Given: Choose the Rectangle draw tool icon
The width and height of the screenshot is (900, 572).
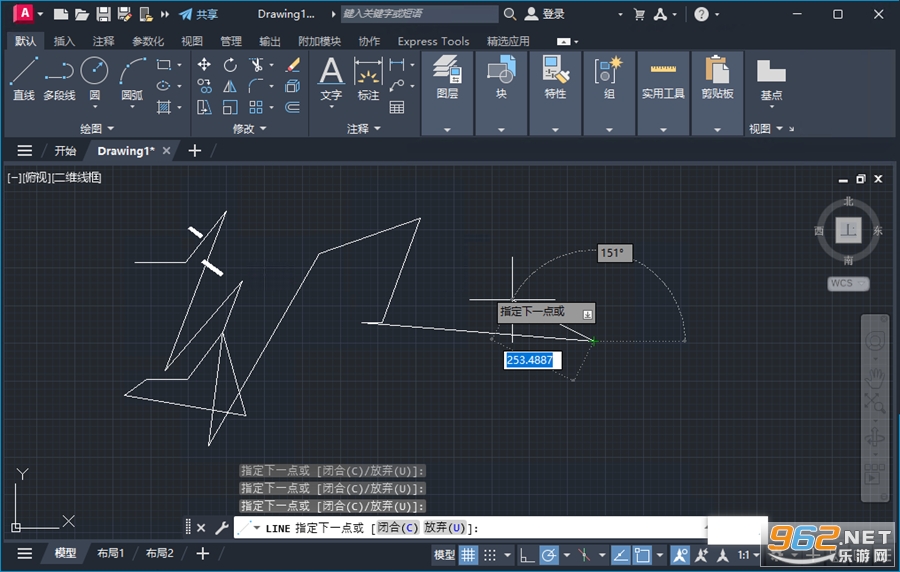Looking at the screenshot, I should click(164, 65).
